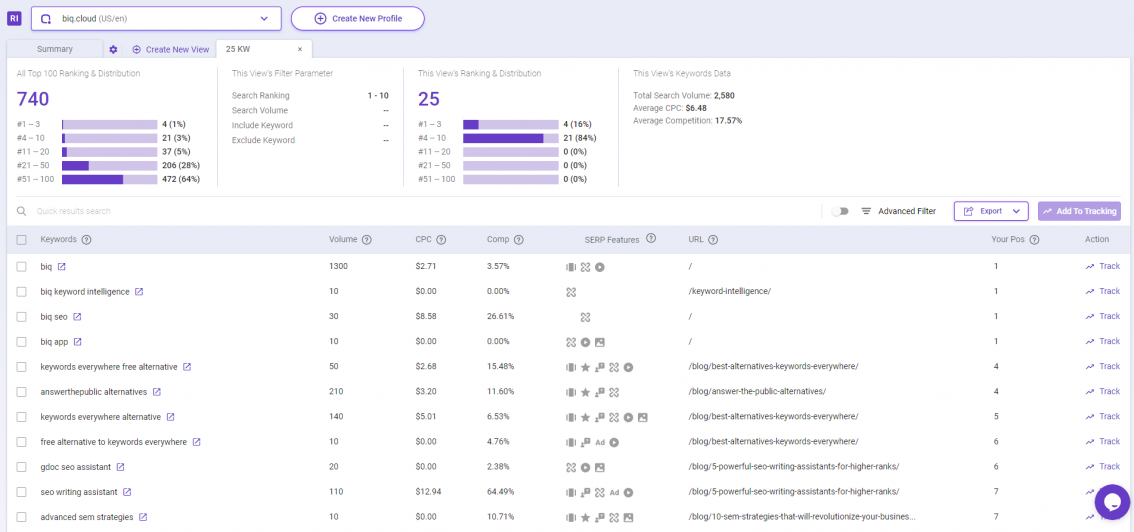Open external link icon for 'biq app'
Screen dimensions: 1134x532
tap(77, 342)
